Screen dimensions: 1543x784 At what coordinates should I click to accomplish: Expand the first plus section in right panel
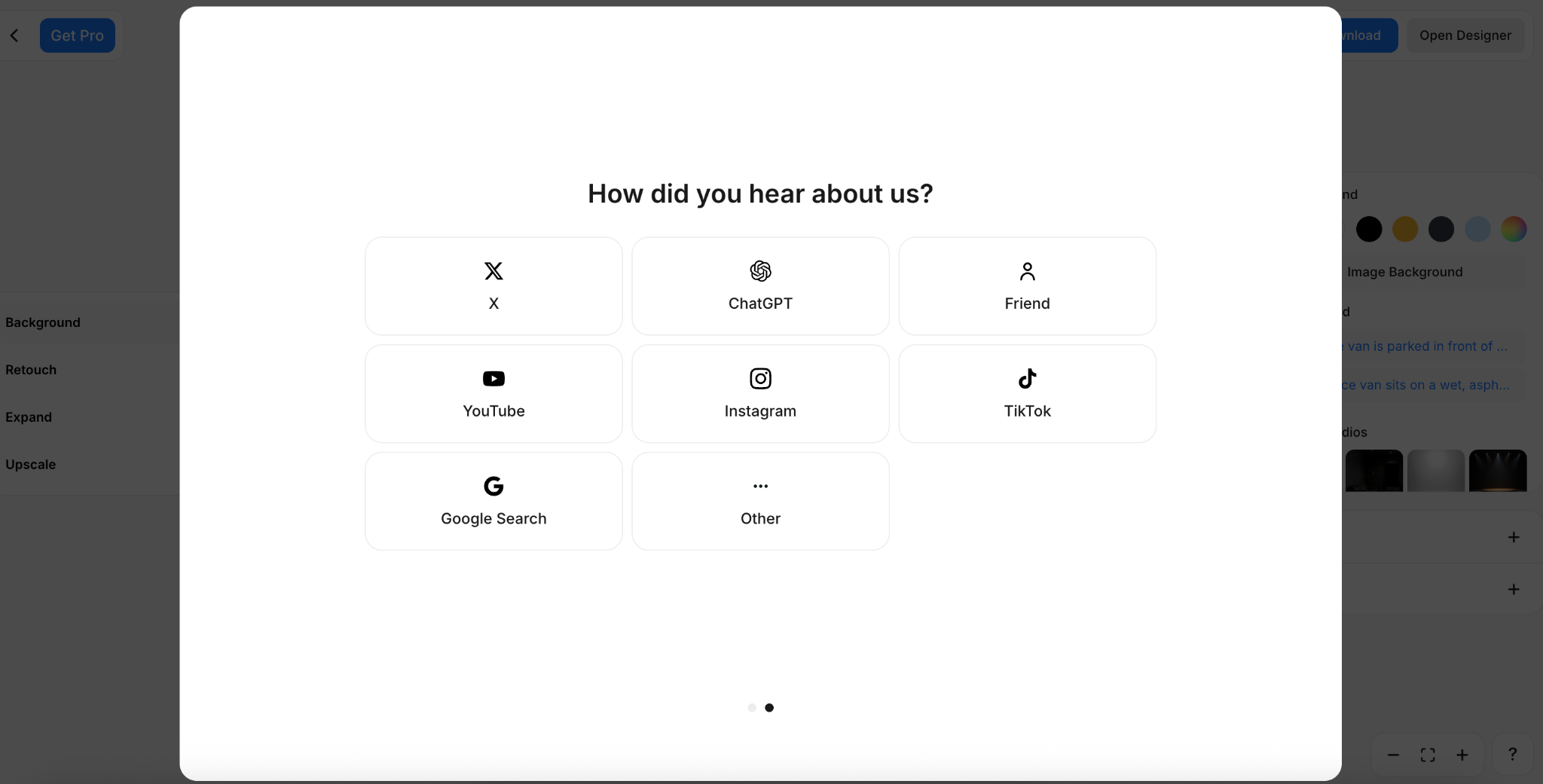click(x=1514, y=537)
